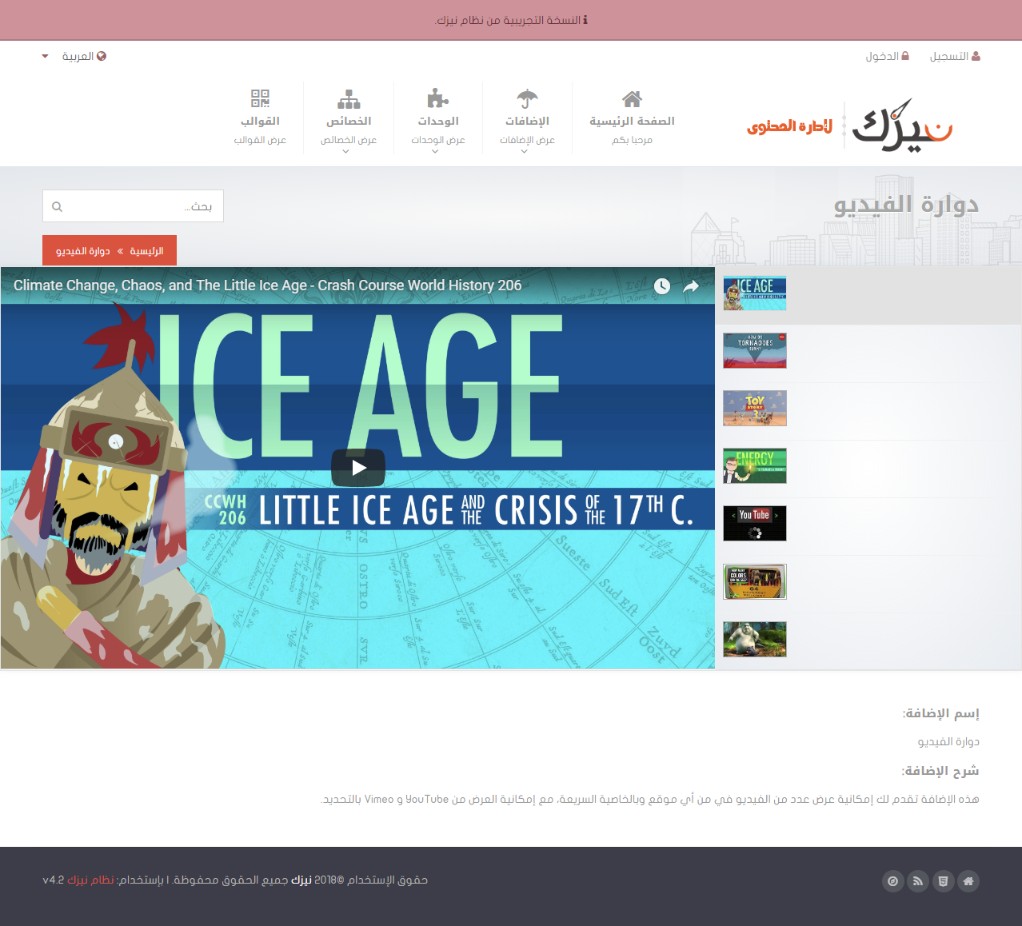
Task: Click the footer compass icon
Action: 892,881
